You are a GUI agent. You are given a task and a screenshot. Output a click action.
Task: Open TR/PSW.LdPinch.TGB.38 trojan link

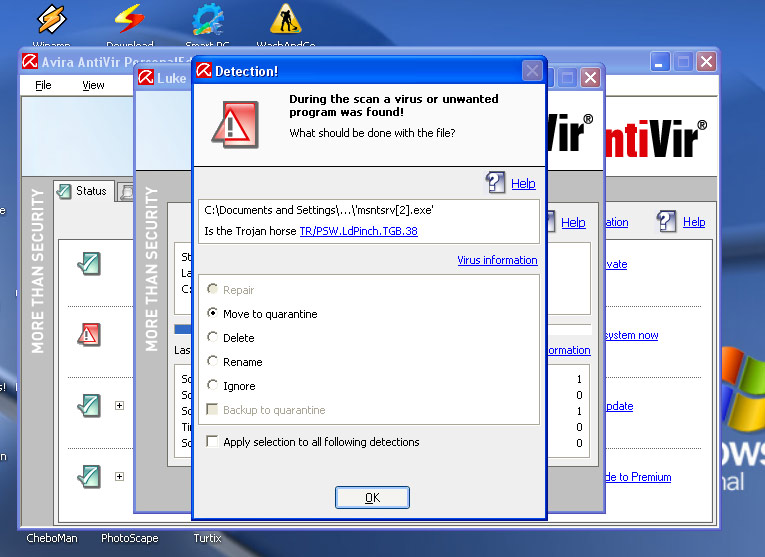point(359,231)
